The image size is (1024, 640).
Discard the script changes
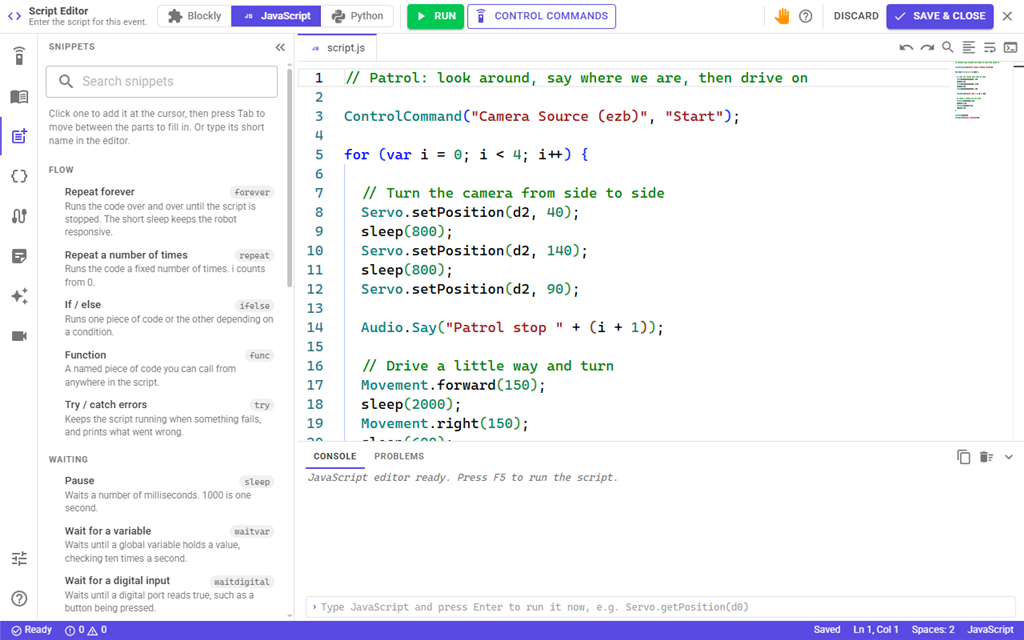tap(856, 16)
